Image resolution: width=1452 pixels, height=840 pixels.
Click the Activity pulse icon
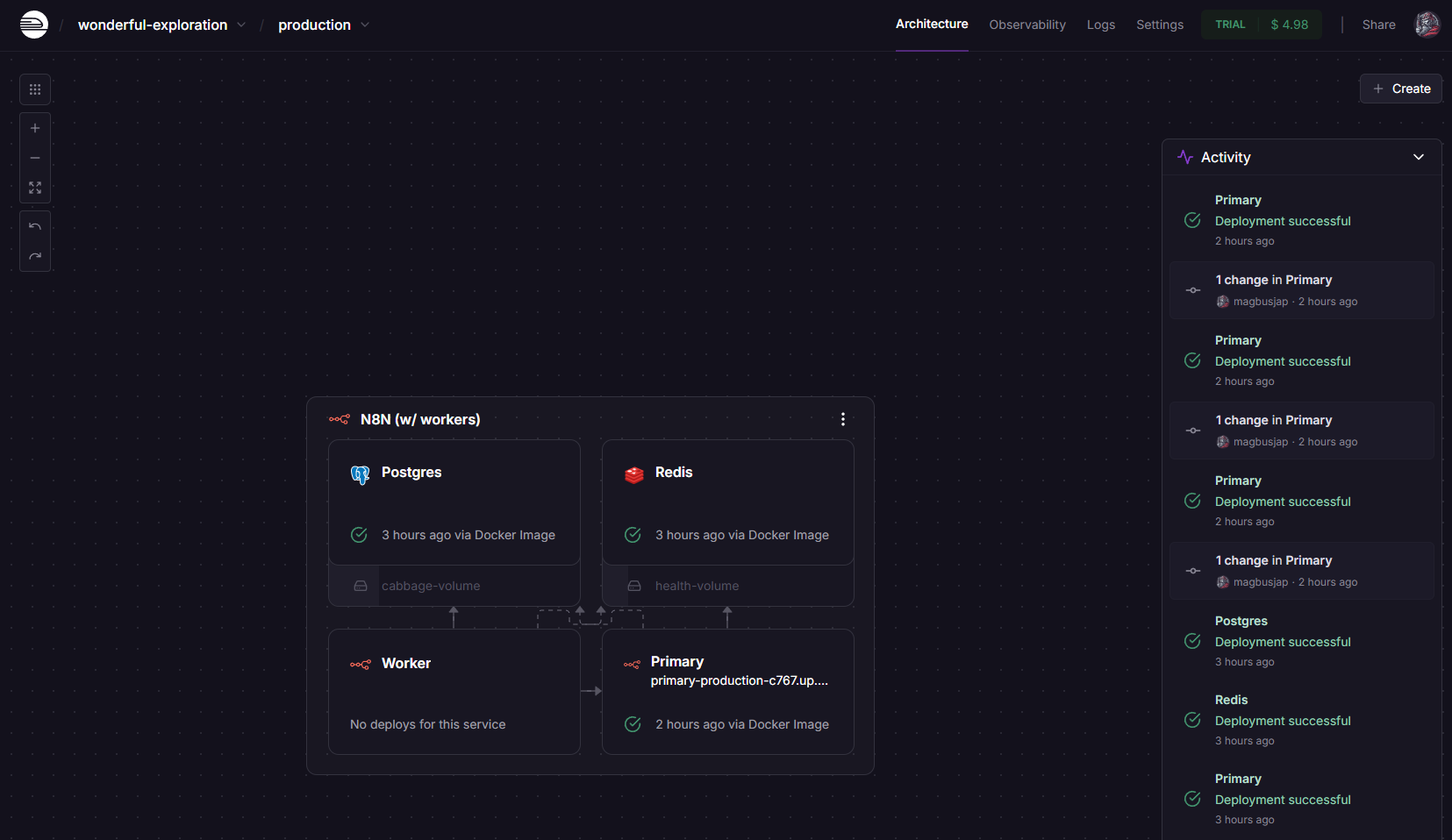coord(1185,157)
